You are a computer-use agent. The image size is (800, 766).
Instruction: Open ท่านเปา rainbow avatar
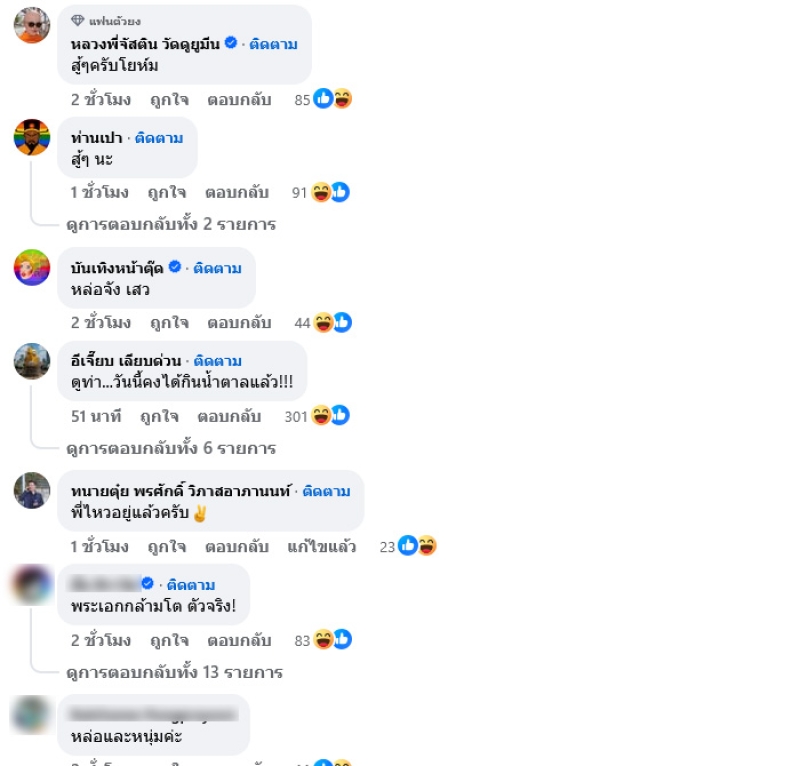point(32,137)
